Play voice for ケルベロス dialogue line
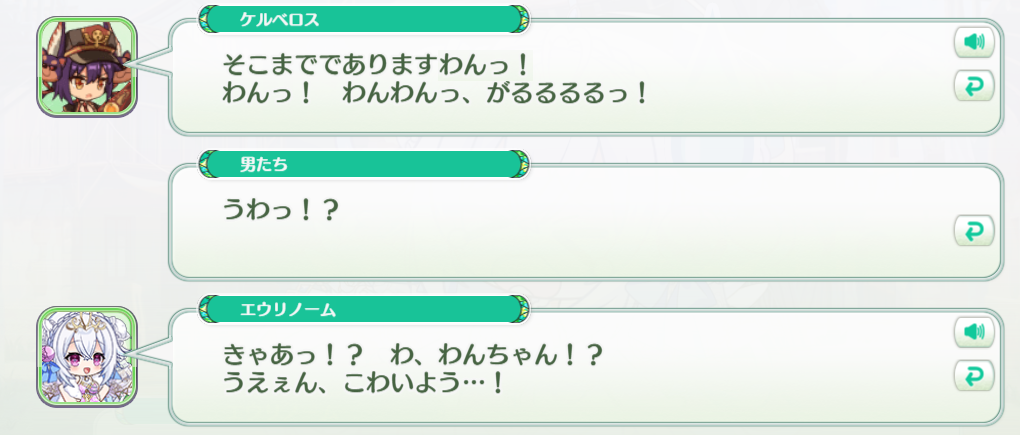Viewport: 1020px width, 435px height. point(974,43)
